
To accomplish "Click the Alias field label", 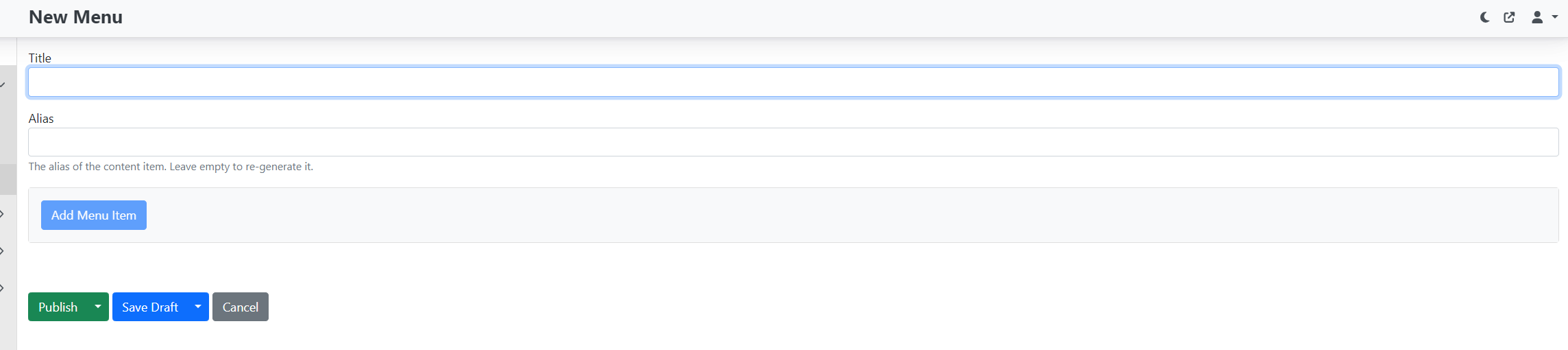I will pyautogui.click(x=41, y=119).
